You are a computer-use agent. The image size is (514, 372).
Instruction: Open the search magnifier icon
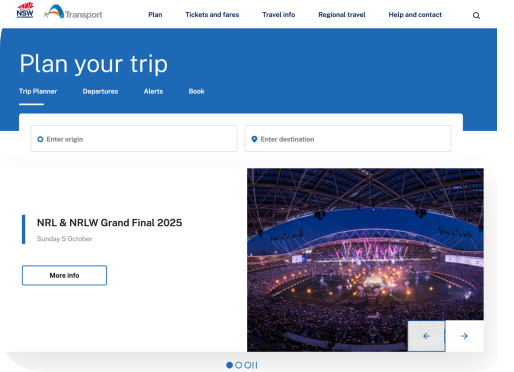click(x=476, y=15)
